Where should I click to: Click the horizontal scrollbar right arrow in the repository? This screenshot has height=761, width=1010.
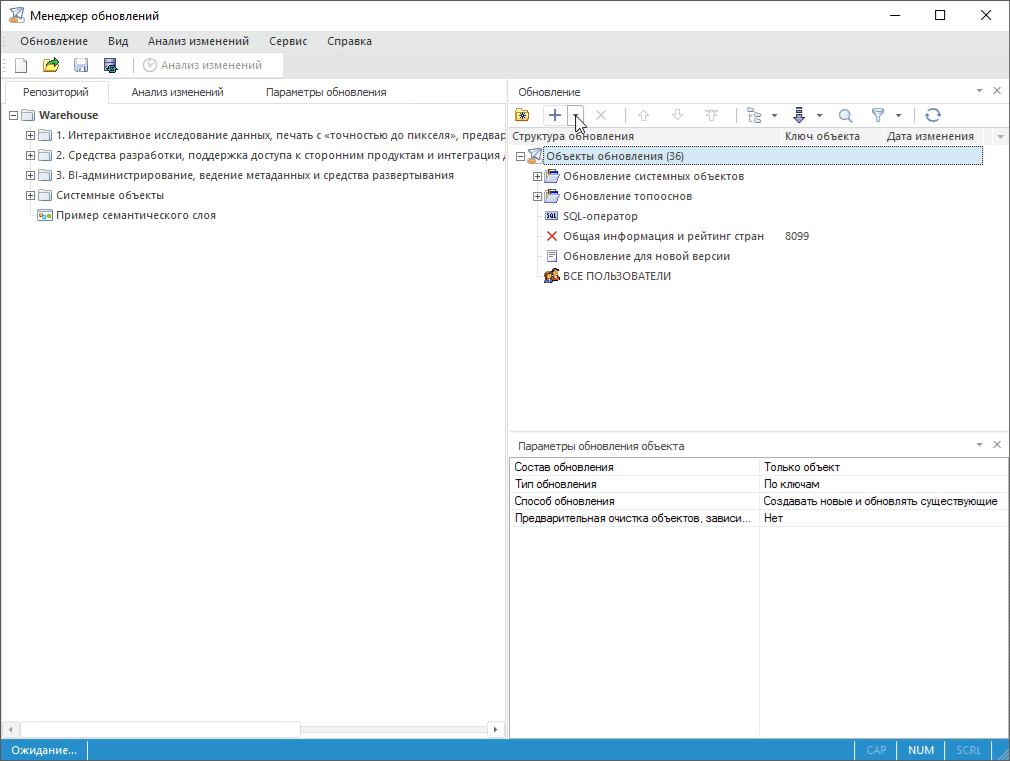coord(495,729)
